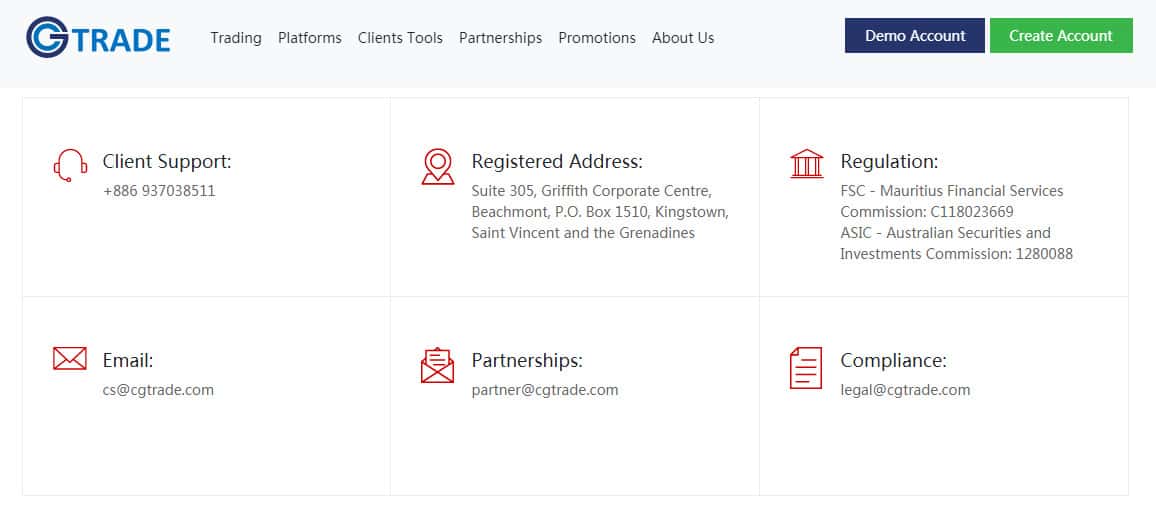This screenshot has height=511, width=1156.
Task: Click the green Create Account button
Action: [1061, 36]
